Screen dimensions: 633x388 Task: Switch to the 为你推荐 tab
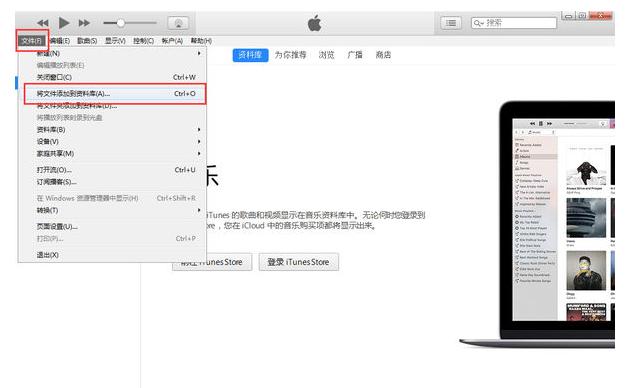pos(290,55)
